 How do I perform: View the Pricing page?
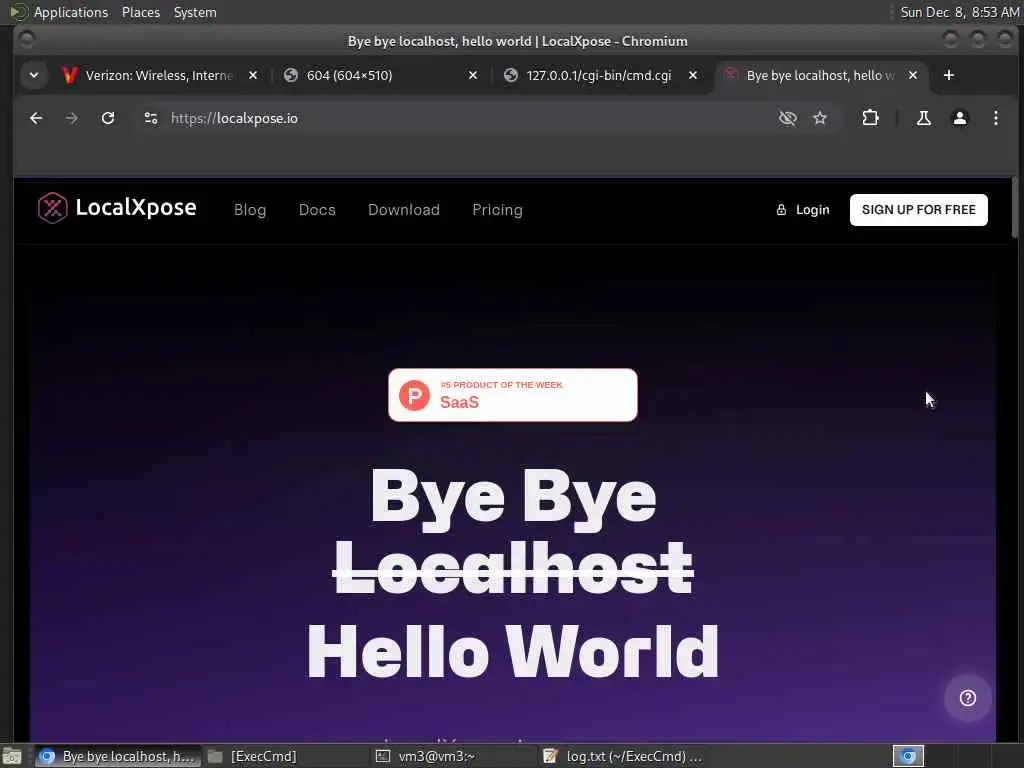point(498,210)
